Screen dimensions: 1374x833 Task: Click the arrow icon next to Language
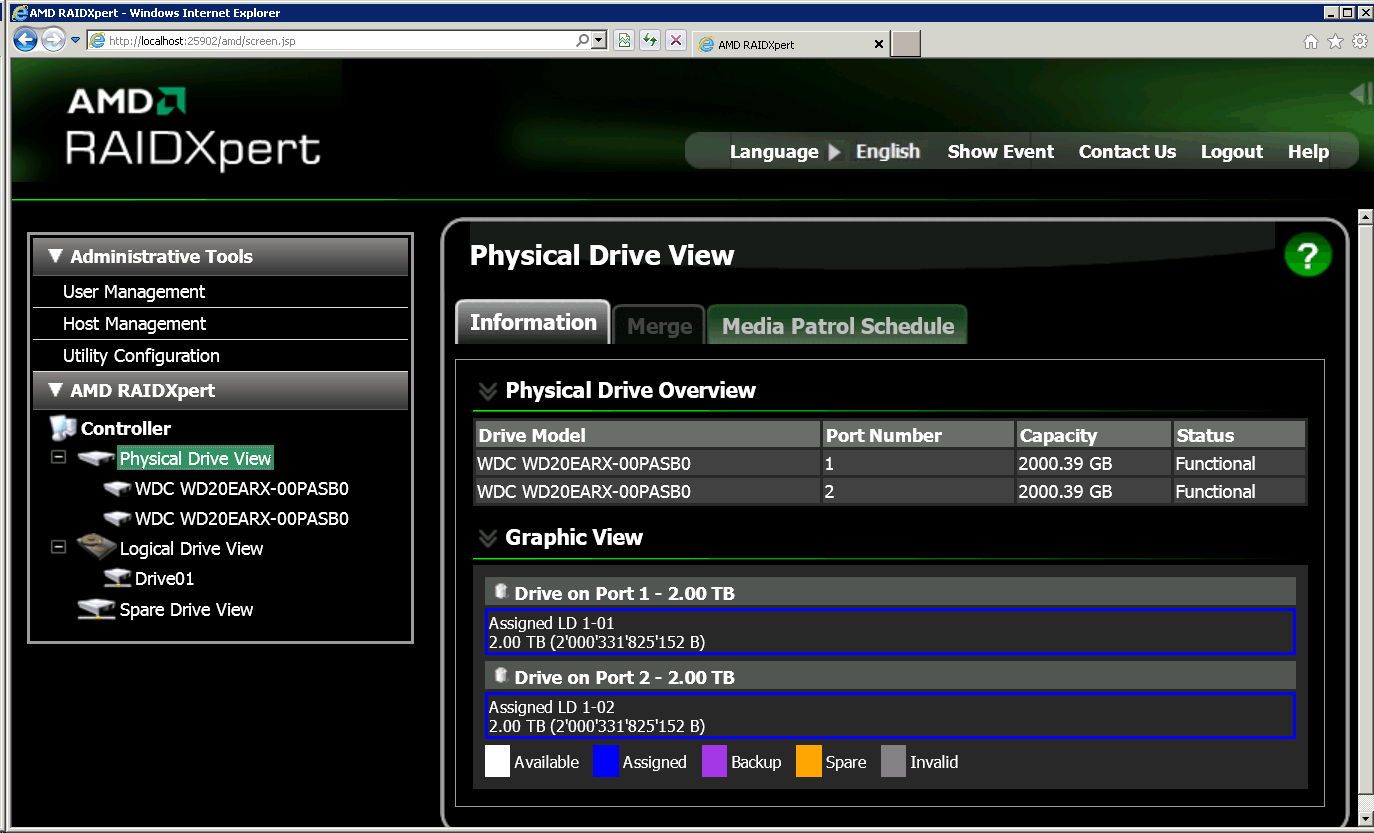point(835,152)
